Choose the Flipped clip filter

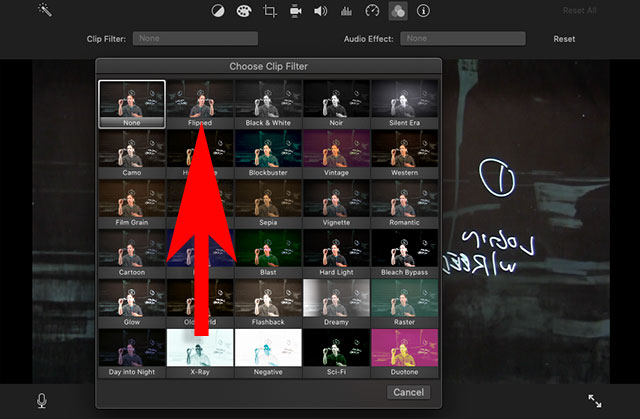click(200, 103)
